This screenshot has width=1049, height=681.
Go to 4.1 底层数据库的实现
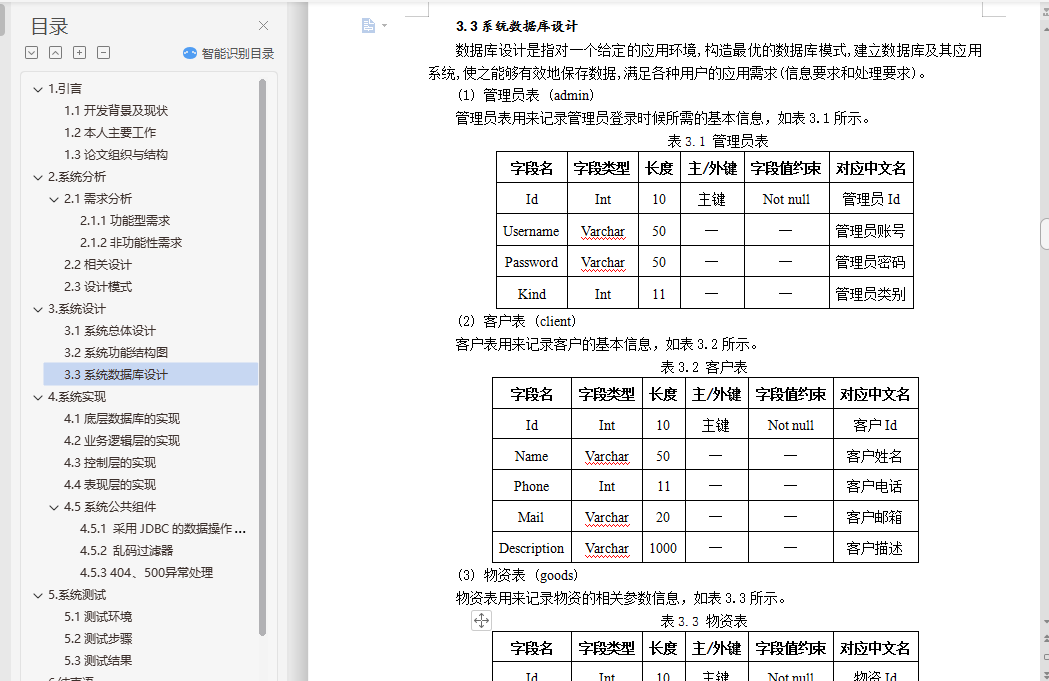[122, 419]
